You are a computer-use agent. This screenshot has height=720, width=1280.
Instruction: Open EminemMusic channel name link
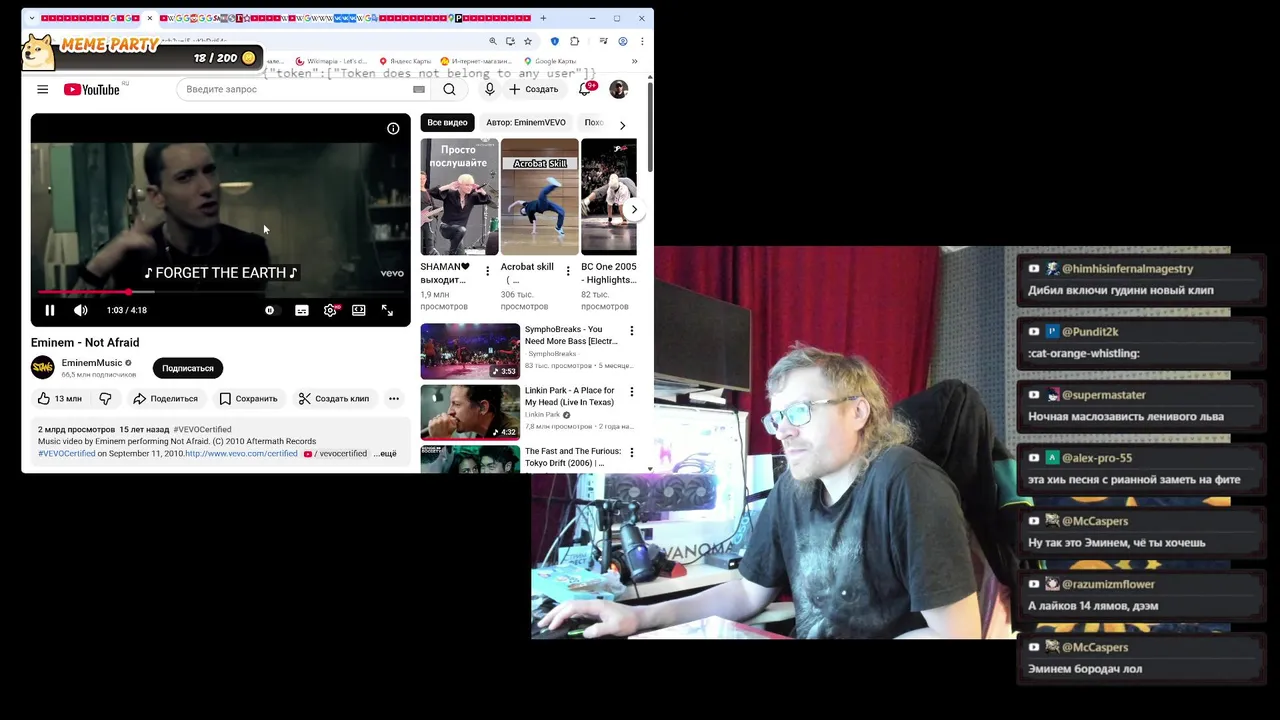[92, 363]
